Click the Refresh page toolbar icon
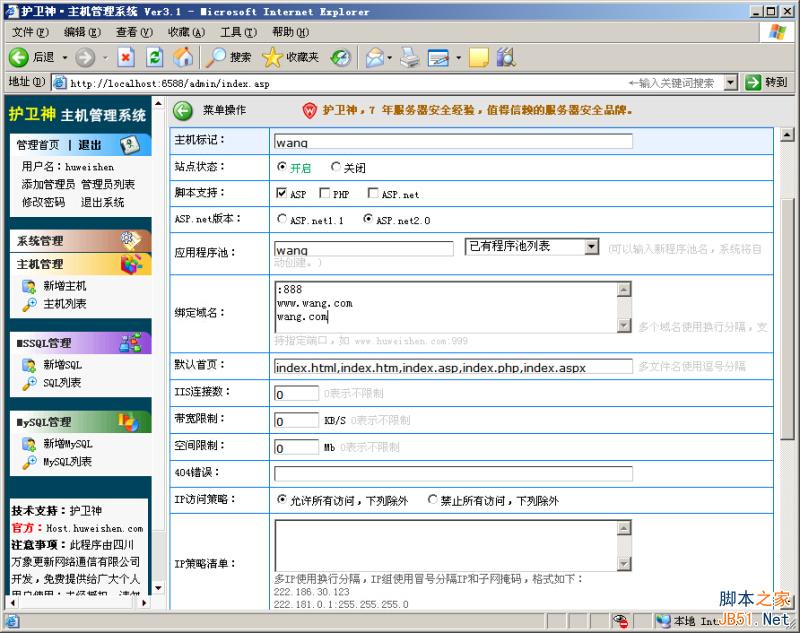Screen dimensions: 800x633 pyautogui.click(x=154, y=57)
